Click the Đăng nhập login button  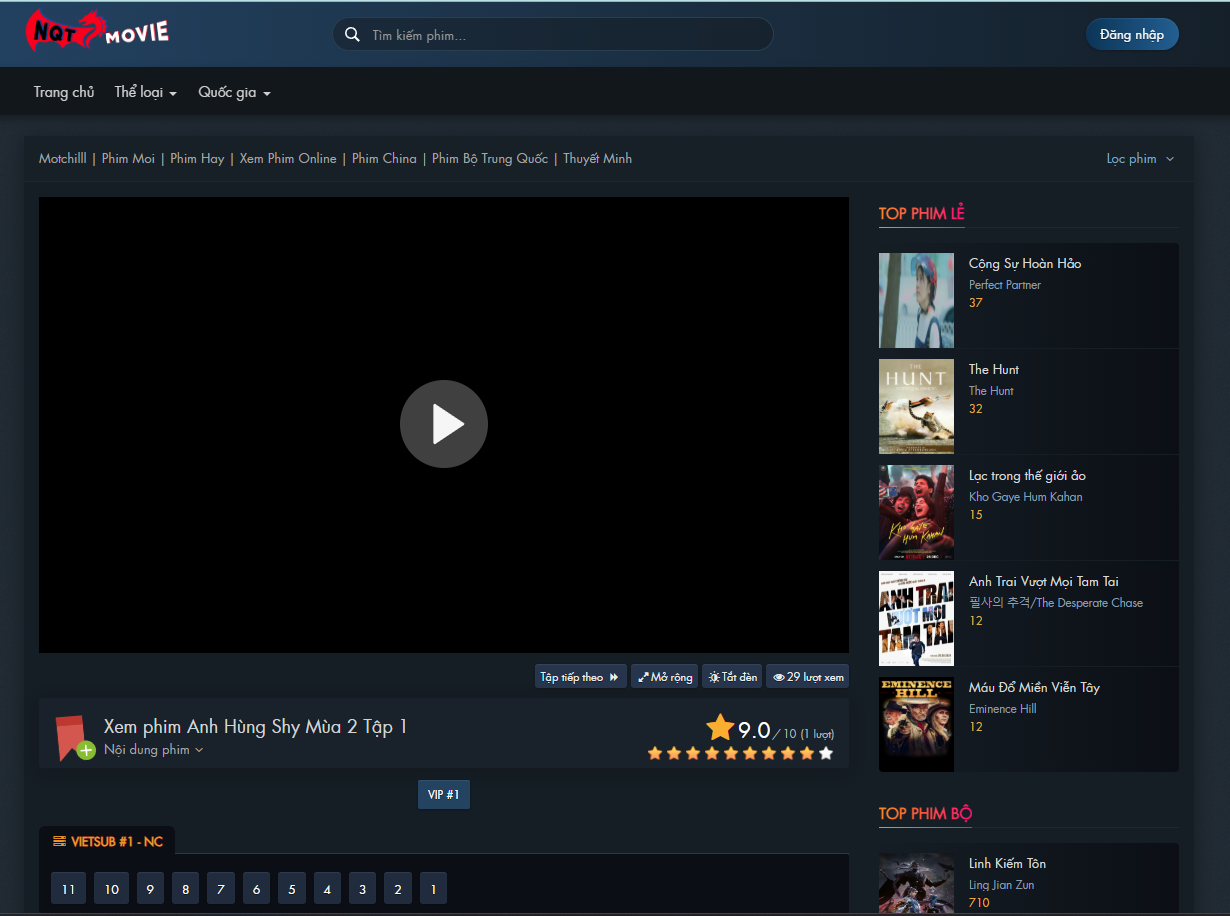pyautogui.click(x=1132, y=34)
